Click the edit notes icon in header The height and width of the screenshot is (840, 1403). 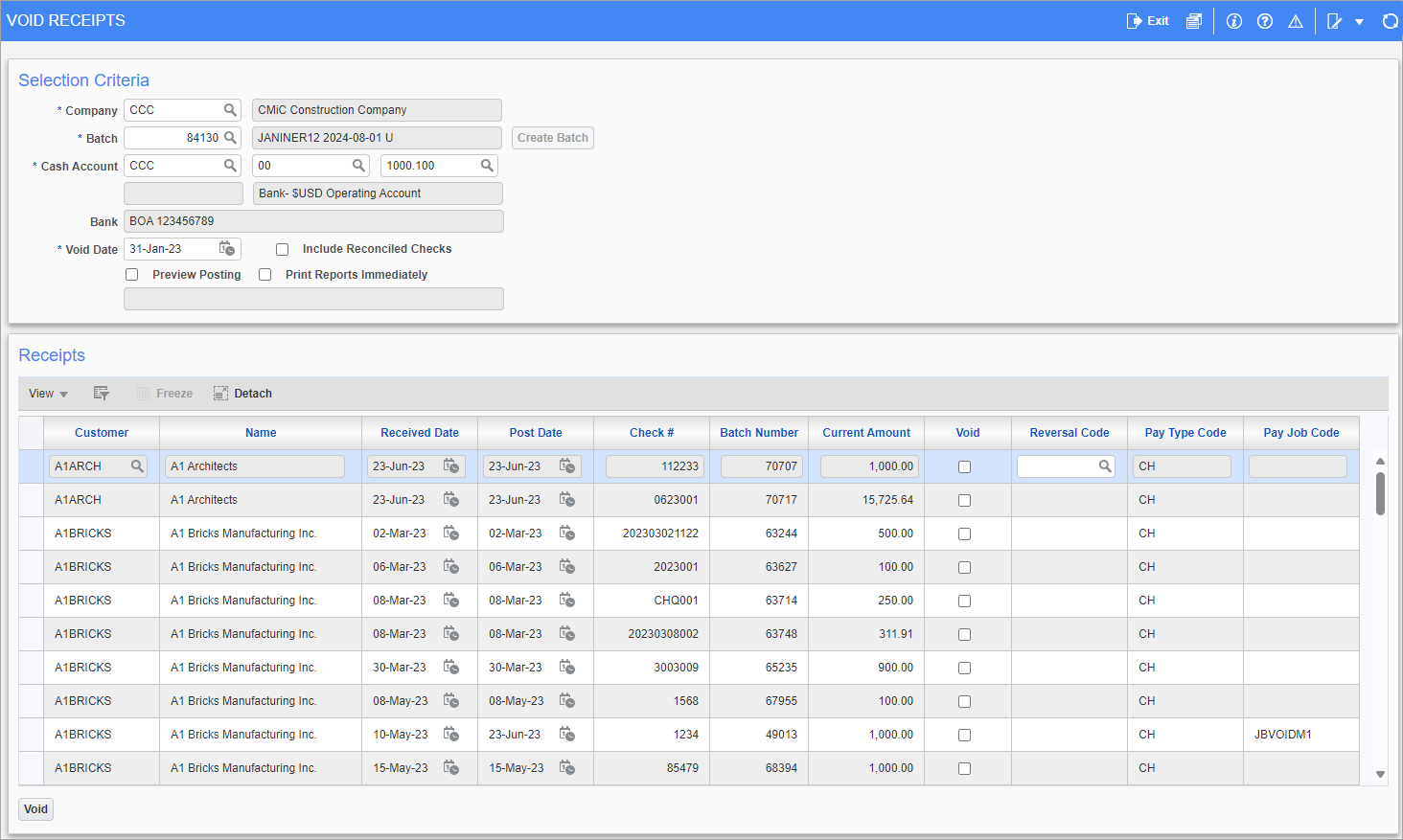coord(1334,21)
